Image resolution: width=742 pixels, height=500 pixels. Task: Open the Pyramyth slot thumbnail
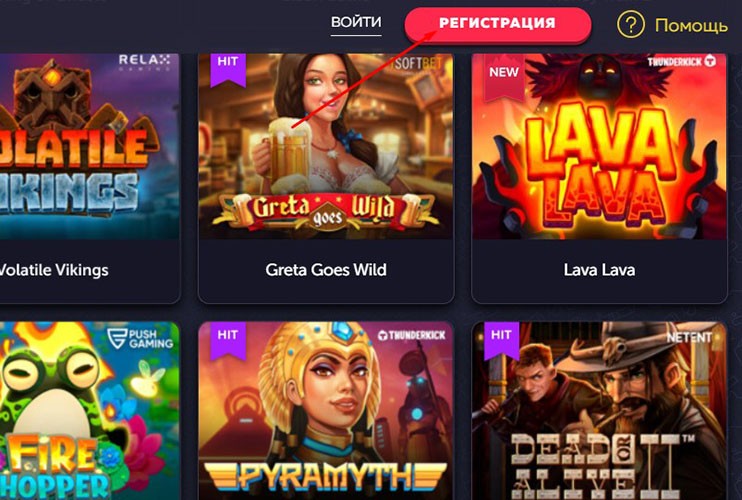tap(326, 411)
